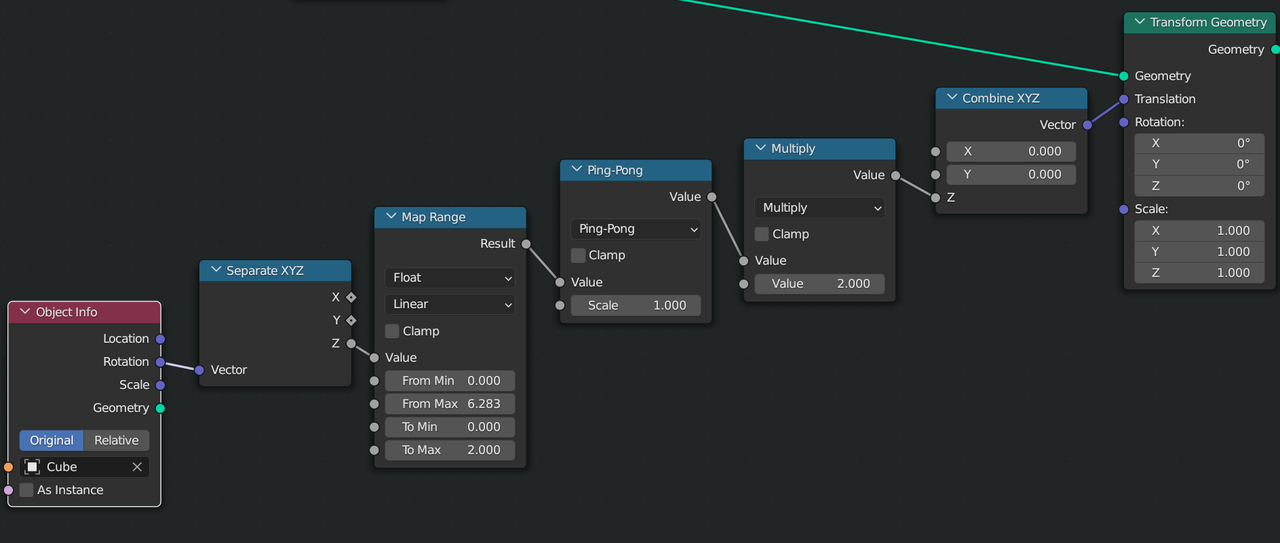1280x543 pixels.
Task: Click the Ping-Pong Scale 1.000 field
Action: click(636, 305)
